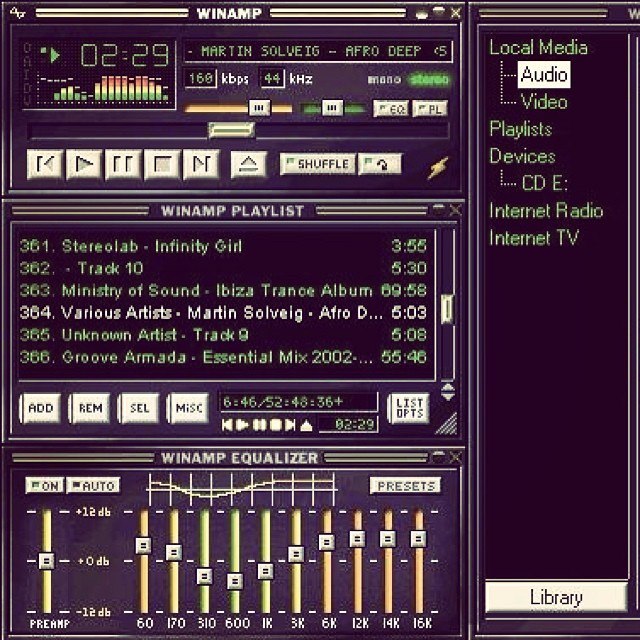Image resolution: width=640 pixels, height=640 pixels.
Task: Select Local Media in library tree
Action: [x=538, y=47]
